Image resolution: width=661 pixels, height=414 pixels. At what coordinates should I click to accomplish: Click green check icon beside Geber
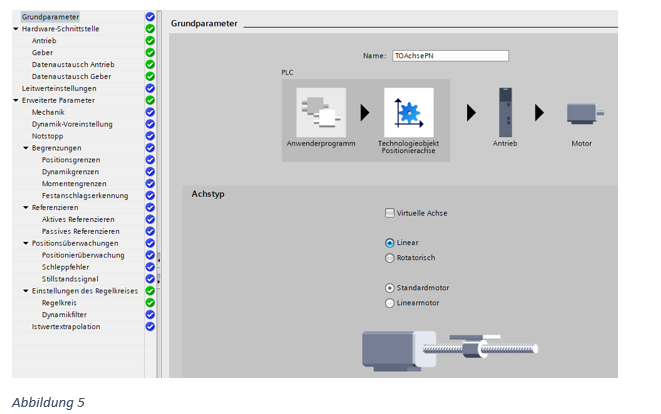150,53
